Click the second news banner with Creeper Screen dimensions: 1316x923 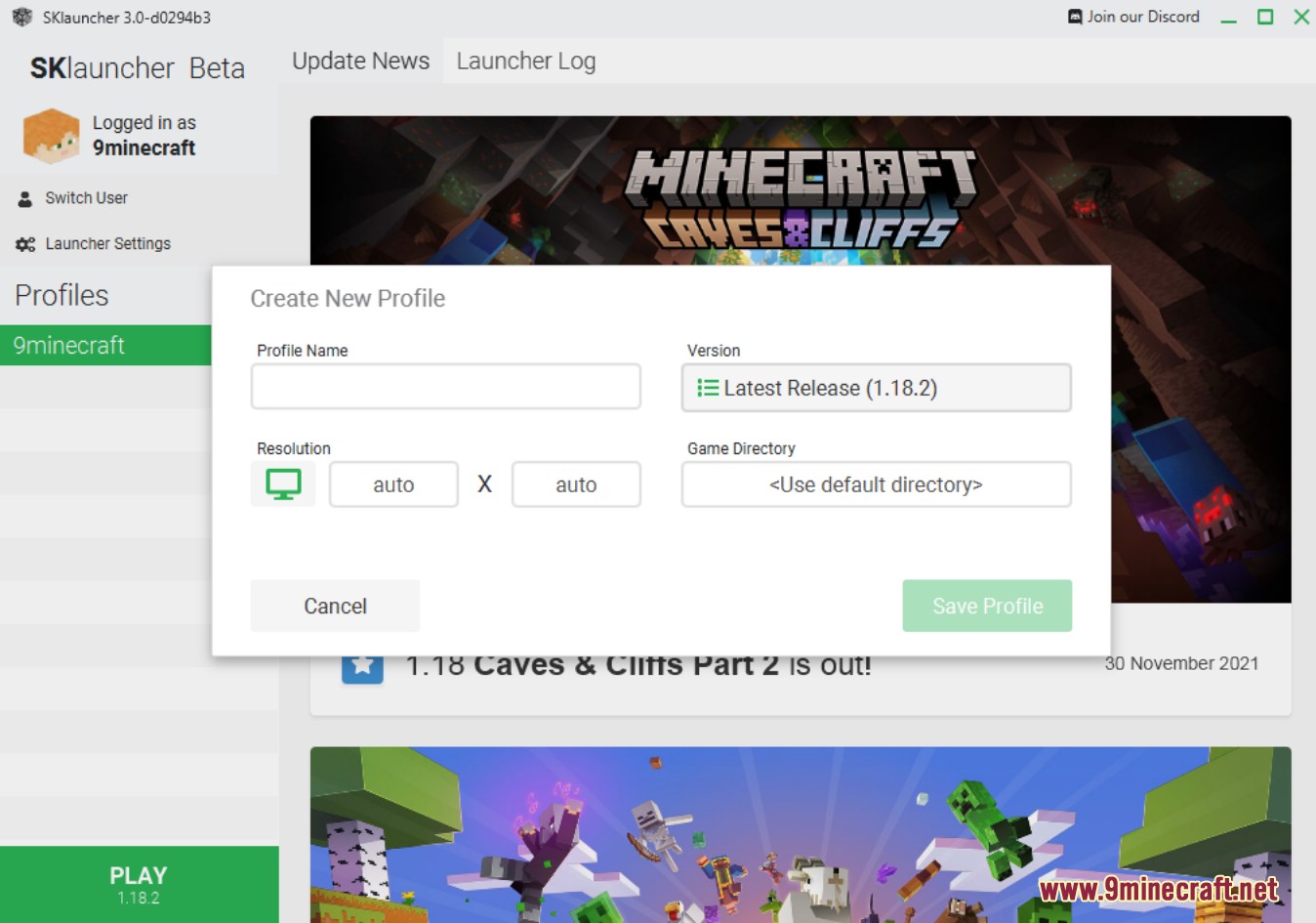click(x=801, y=835)
